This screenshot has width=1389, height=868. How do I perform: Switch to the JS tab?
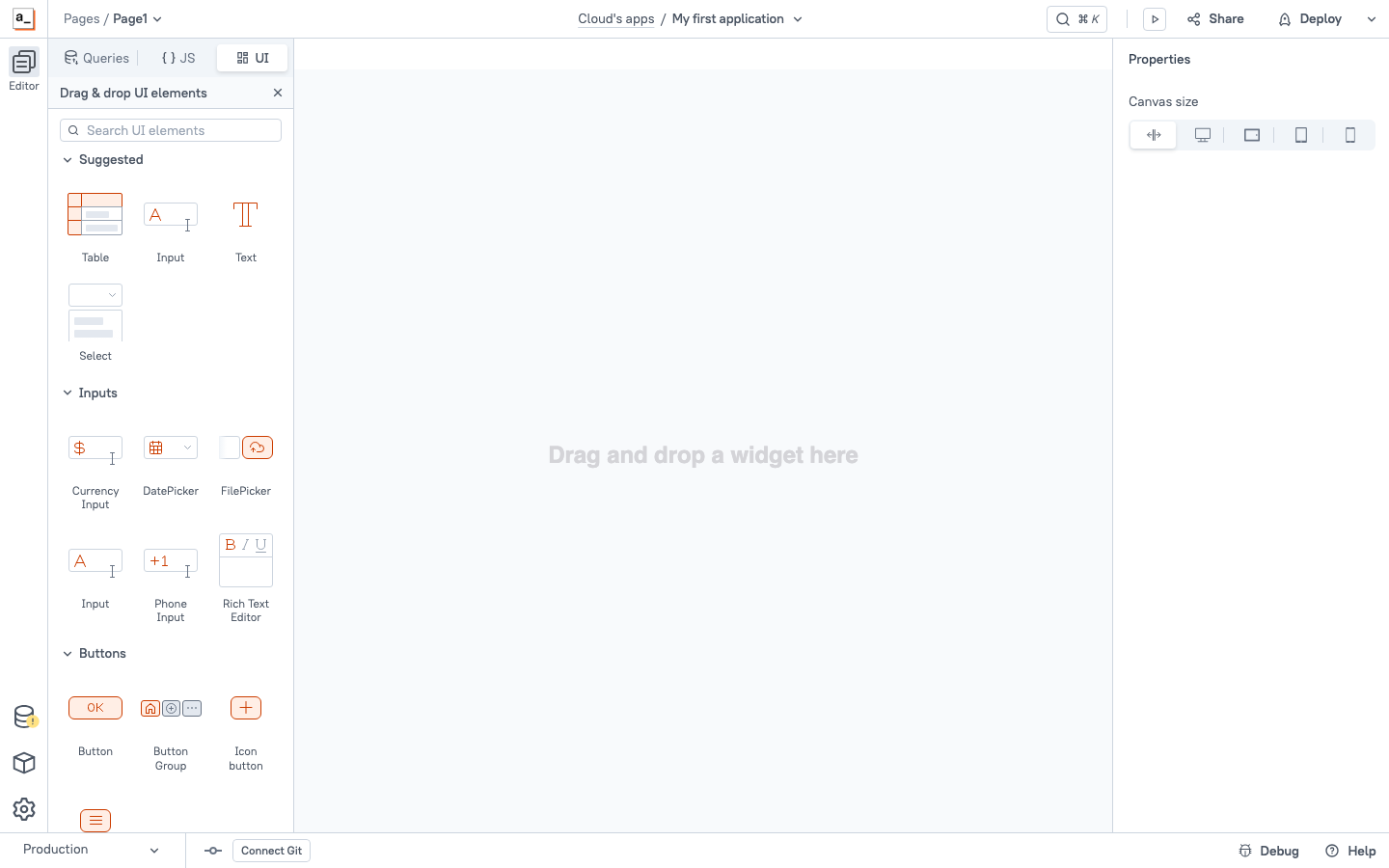pos(178,58)
